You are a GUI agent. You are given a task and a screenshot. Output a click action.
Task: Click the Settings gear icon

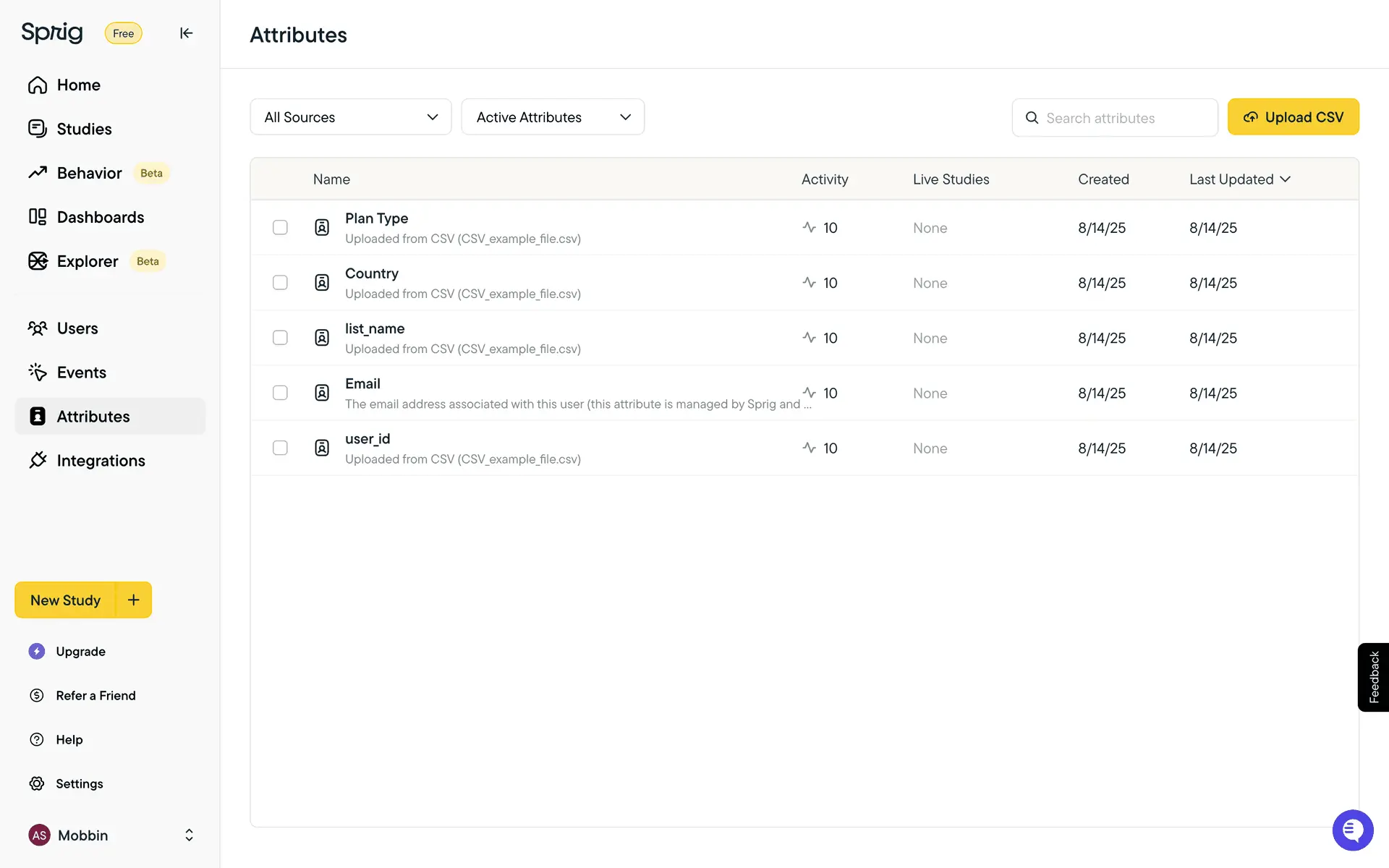[x=37, y=783]
